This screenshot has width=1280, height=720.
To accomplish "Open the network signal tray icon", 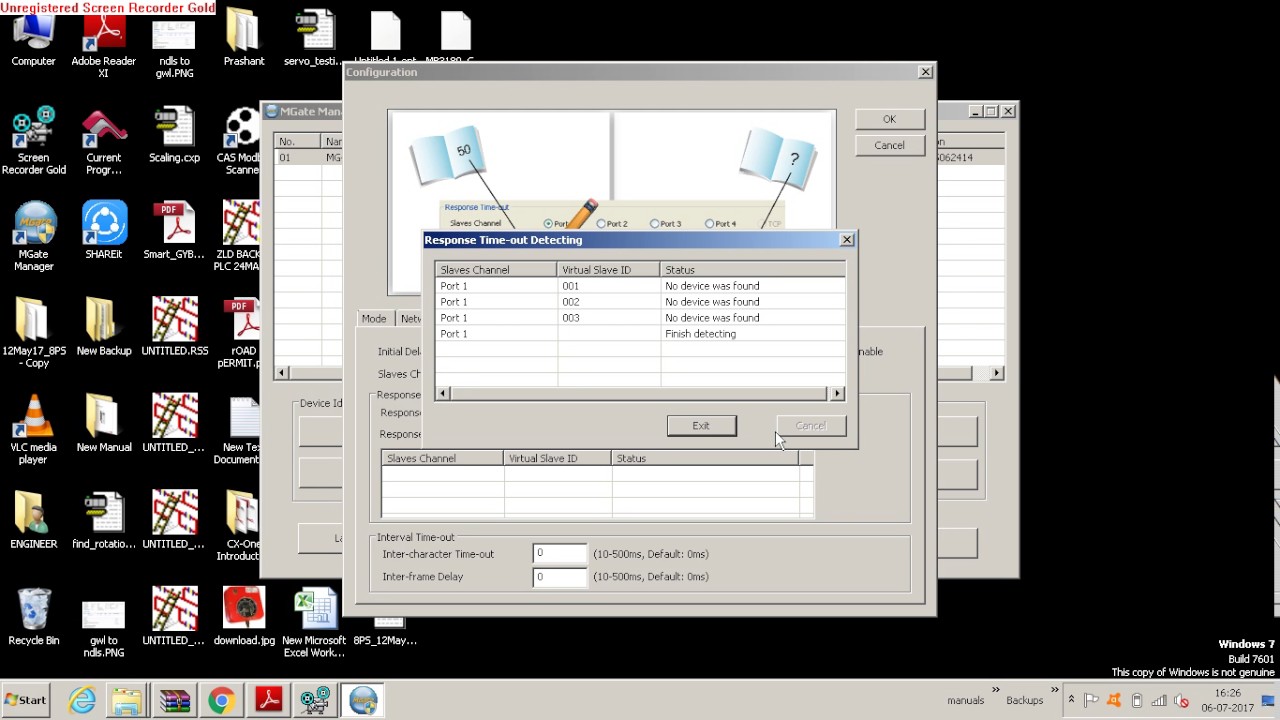I will click(1159, 700).
